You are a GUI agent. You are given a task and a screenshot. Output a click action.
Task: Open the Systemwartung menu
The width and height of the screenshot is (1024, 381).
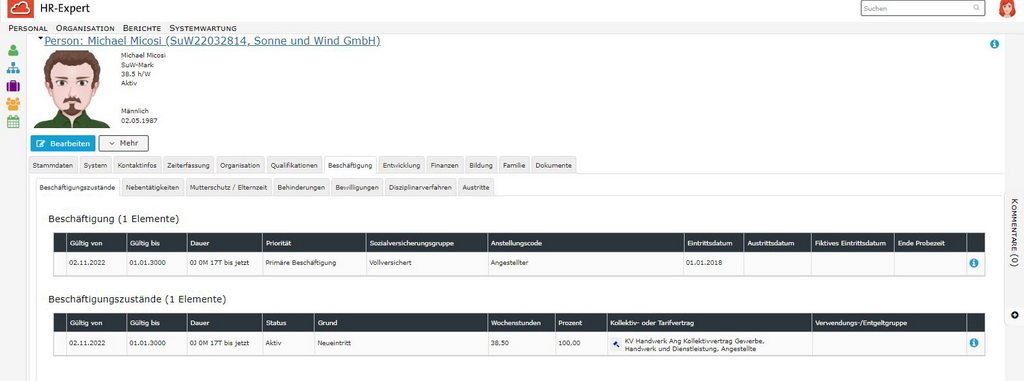coord(203,28)
